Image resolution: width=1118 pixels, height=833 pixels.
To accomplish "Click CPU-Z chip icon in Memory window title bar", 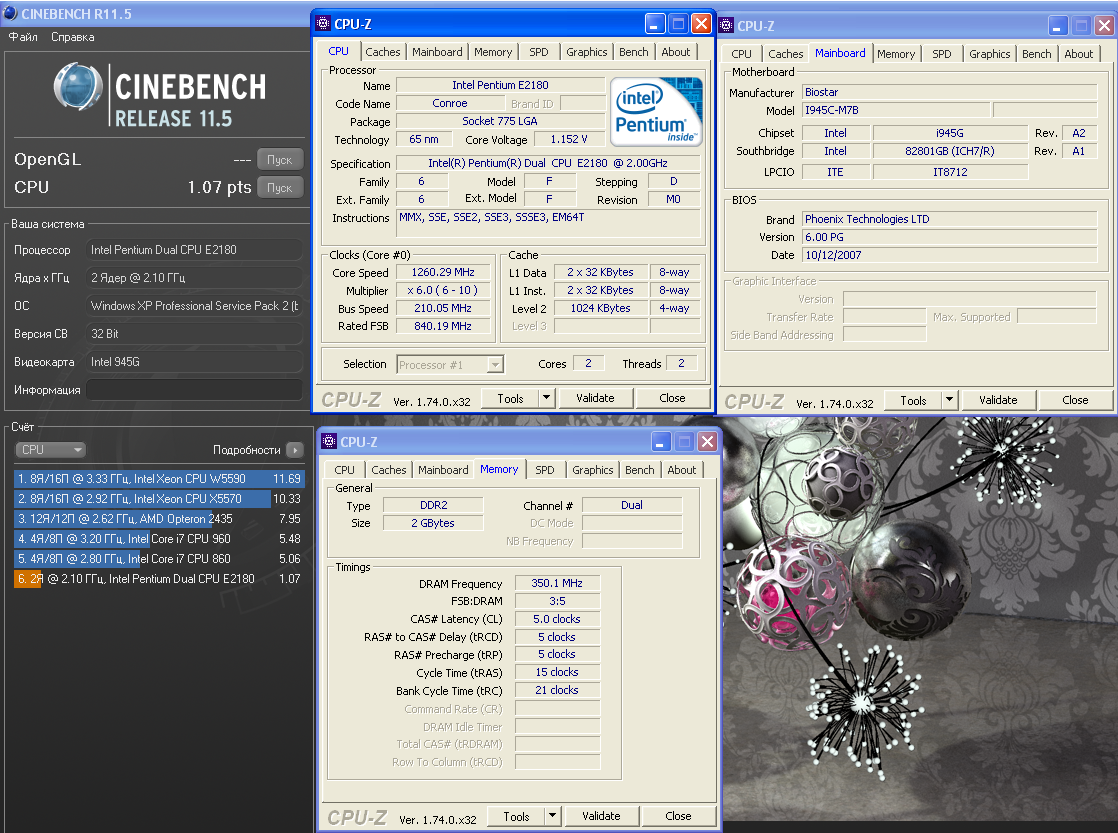I will tap(329, 441).
